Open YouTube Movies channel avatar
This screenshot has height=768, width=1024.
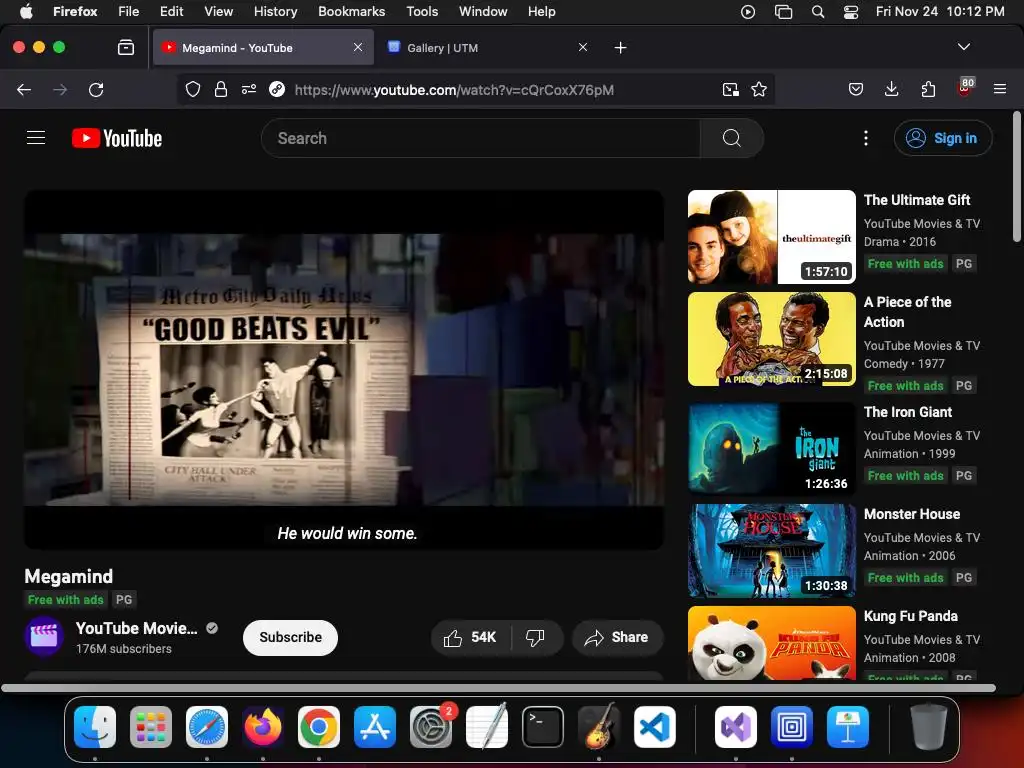click(x=44, y=636)
